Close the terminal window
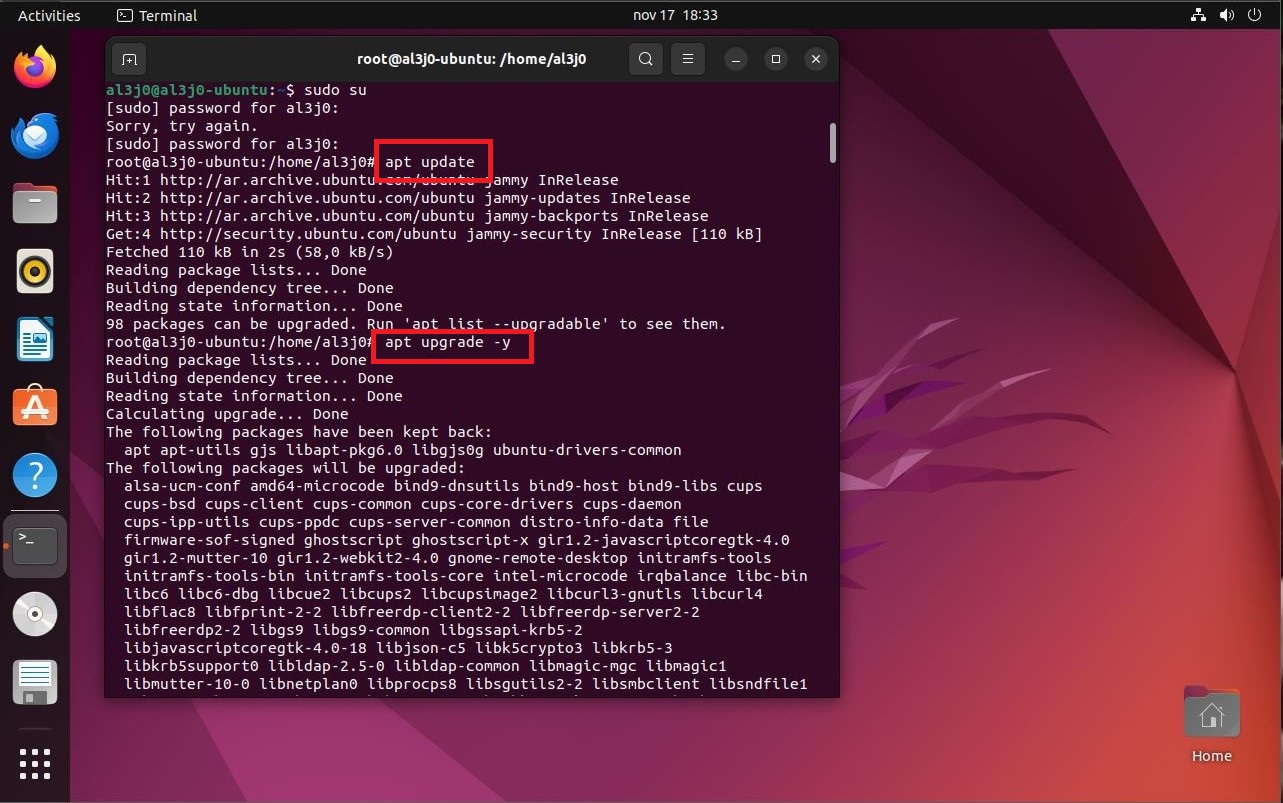This screenshot has height=803, width=1283. pos(816,59)
